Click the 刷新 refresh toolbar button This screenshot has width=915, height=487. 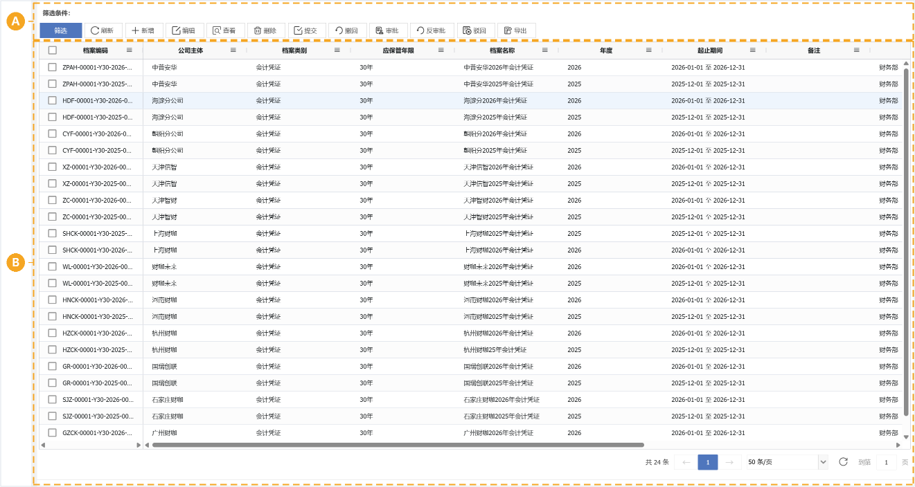(x=103, y=30)
